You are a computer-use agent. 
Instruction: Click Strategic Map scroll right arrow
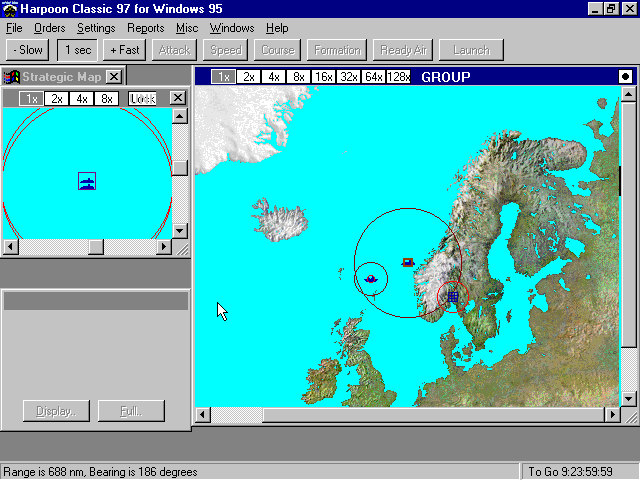coord(164,247)
